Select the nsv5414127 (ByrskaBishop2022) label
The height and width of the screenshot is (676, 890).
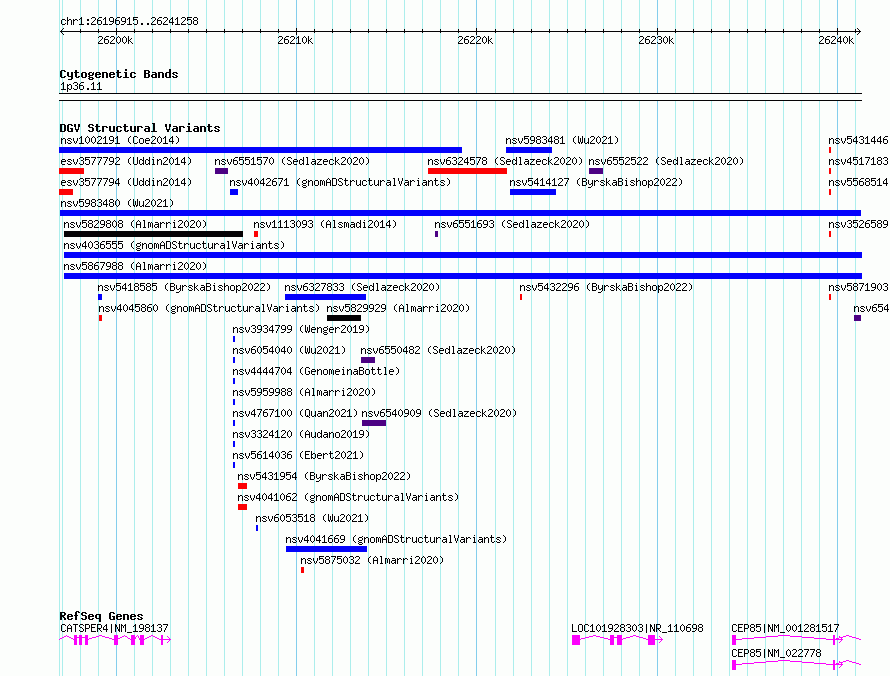(x=596, y=182)
